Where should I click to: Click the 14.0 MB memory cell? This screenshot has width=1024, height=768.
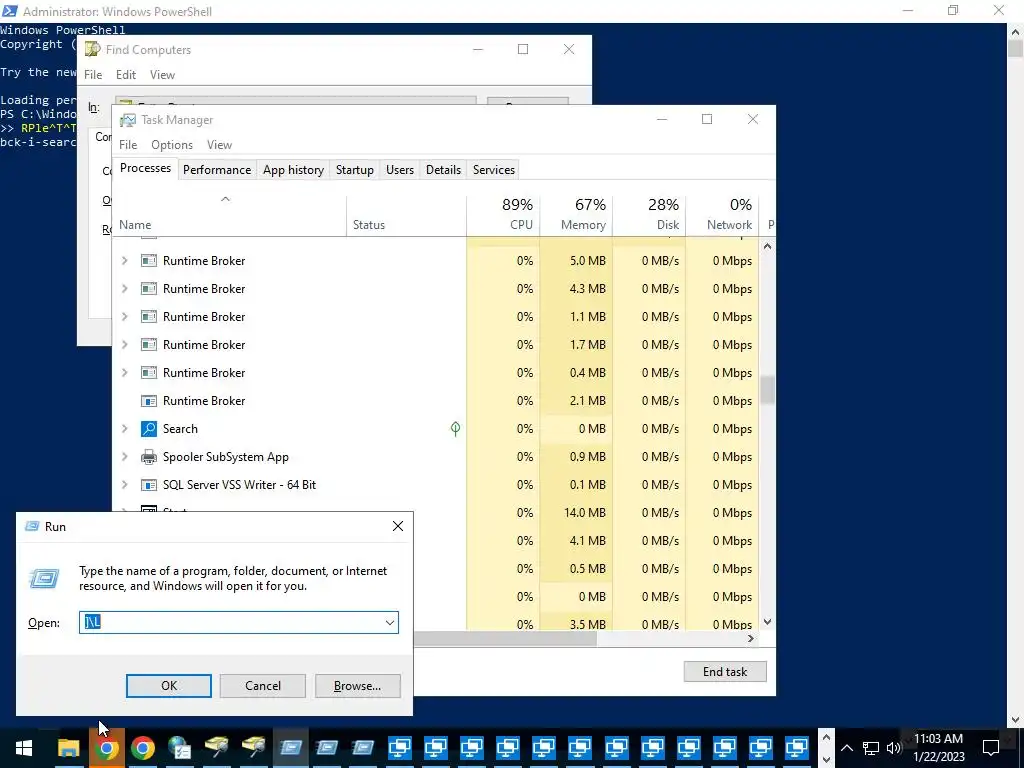coord(577,513)
